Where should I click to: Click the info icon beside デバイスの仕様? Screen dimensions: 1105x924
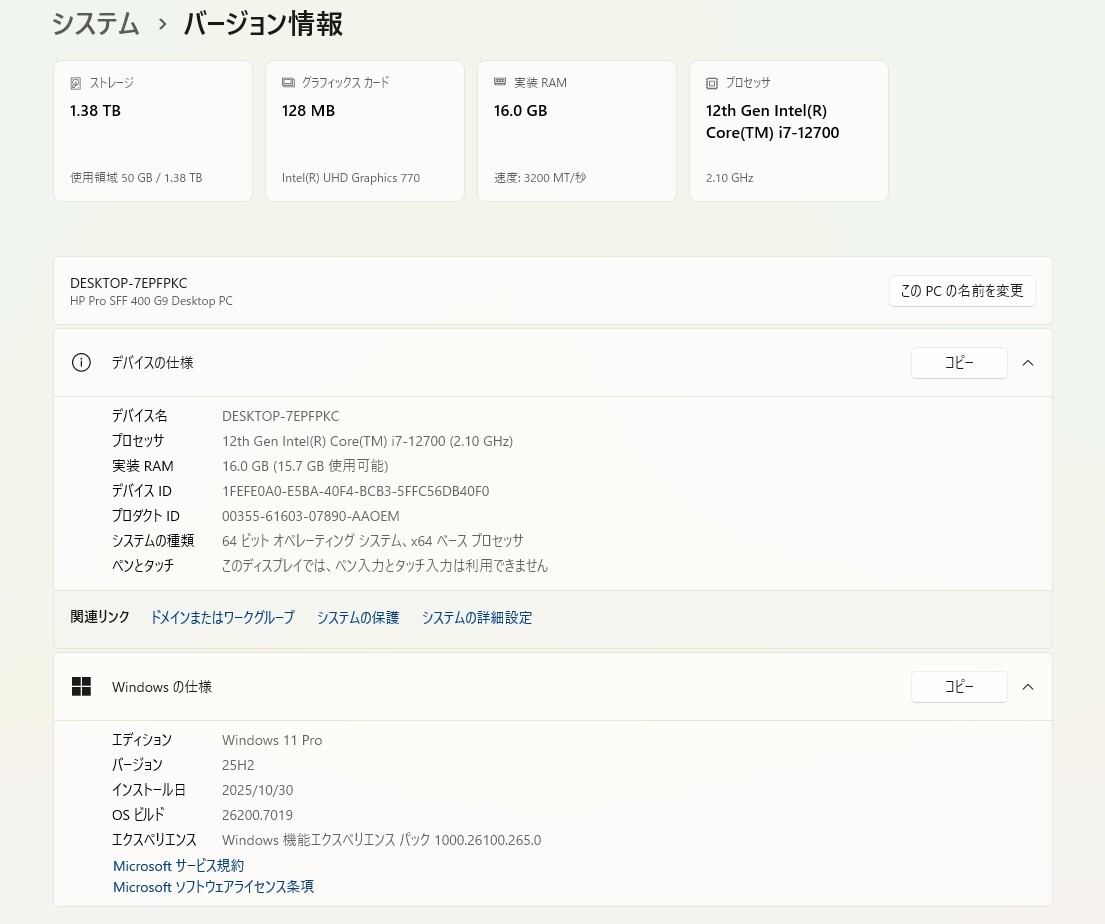pyautogui.click(x=81, y=362)
